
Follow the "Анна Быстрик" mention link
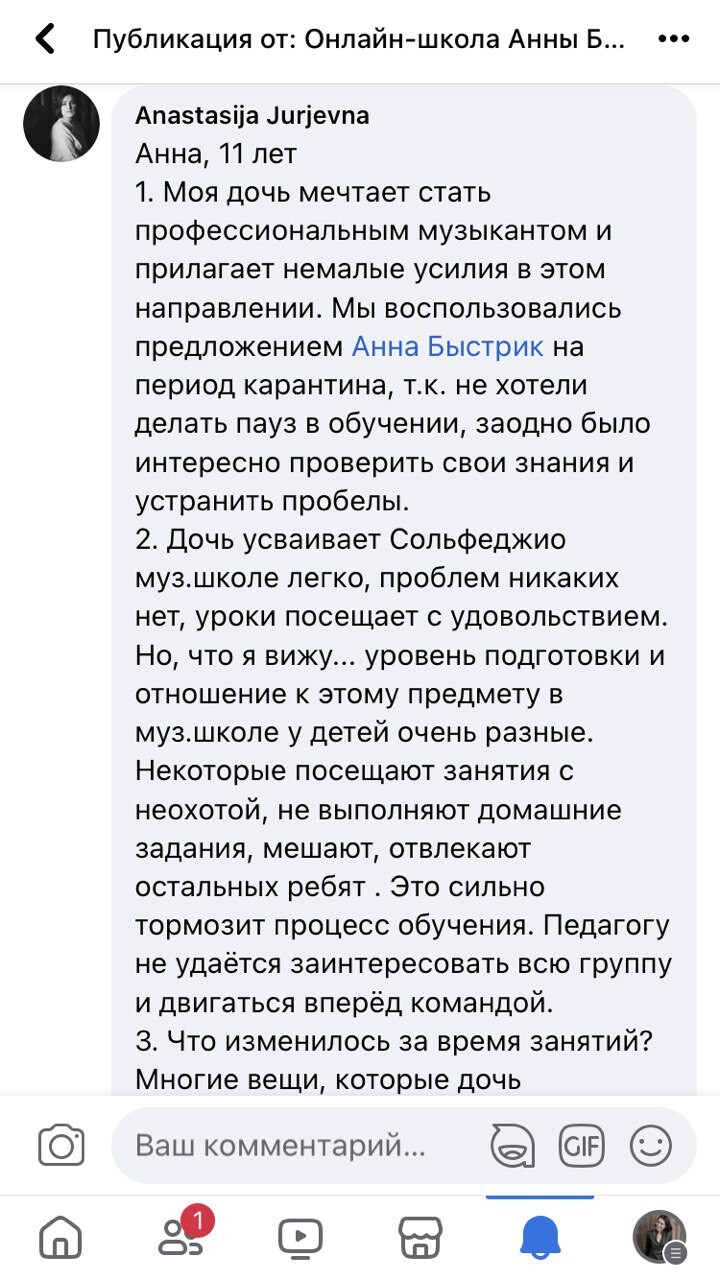coord(448,347)
